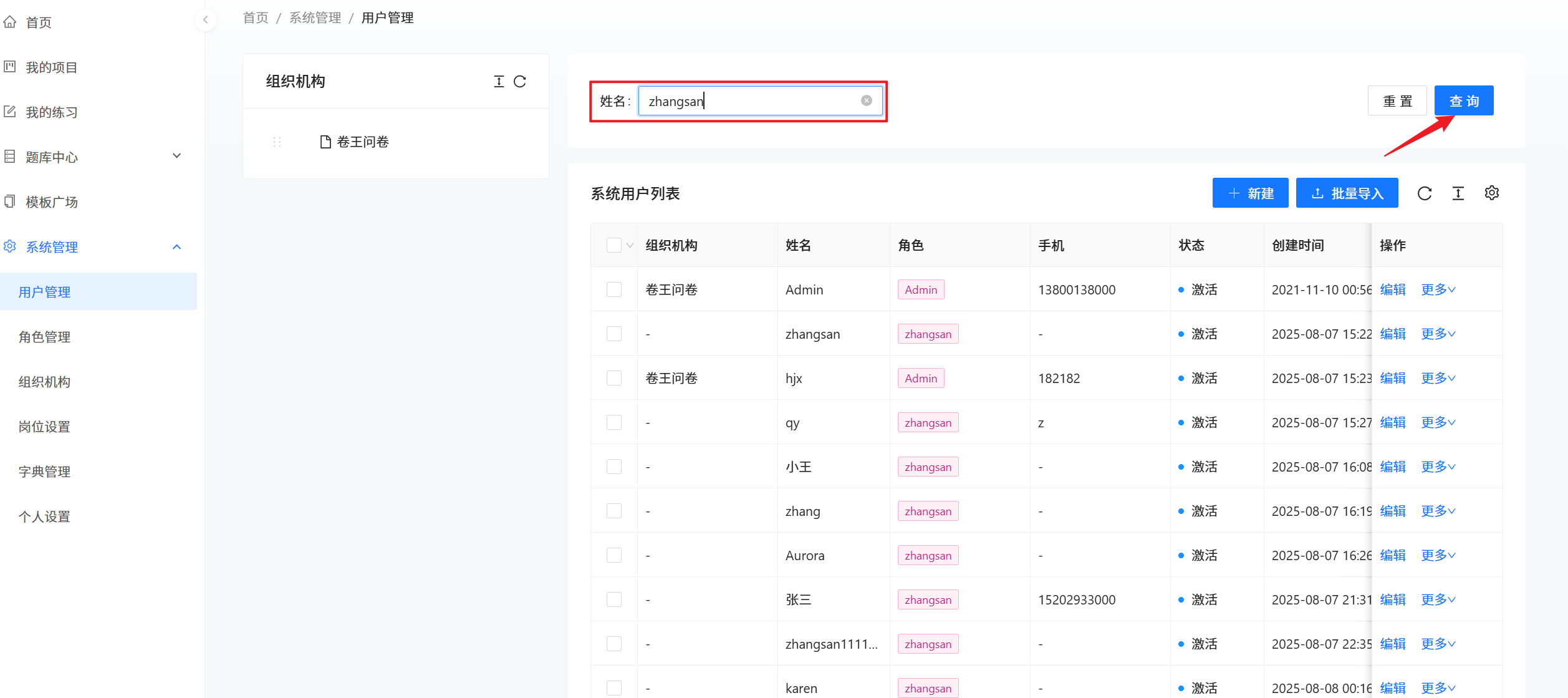Edit the Admin user via 编辑
The width and height of the screenshot is (1568, 698).
(x=1393, y=289)
